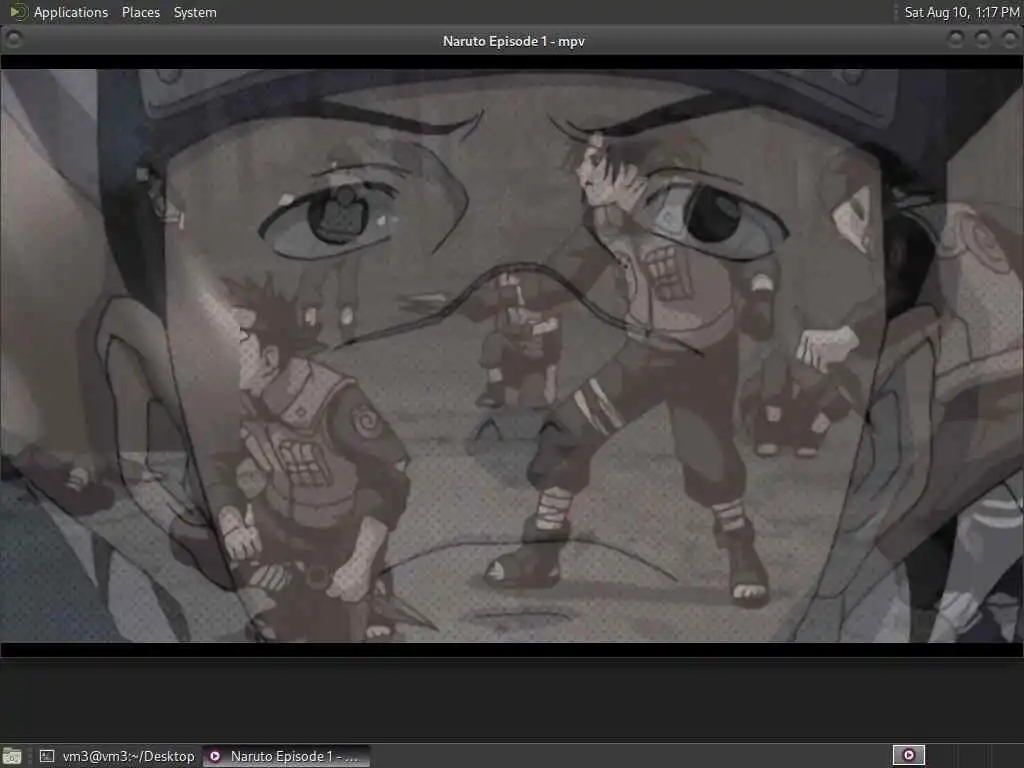The height and width of the screenshot is (768, 1024).
Task: Minimize the Naruto Episode 1 mpv window
Action: tap(955, 40)
